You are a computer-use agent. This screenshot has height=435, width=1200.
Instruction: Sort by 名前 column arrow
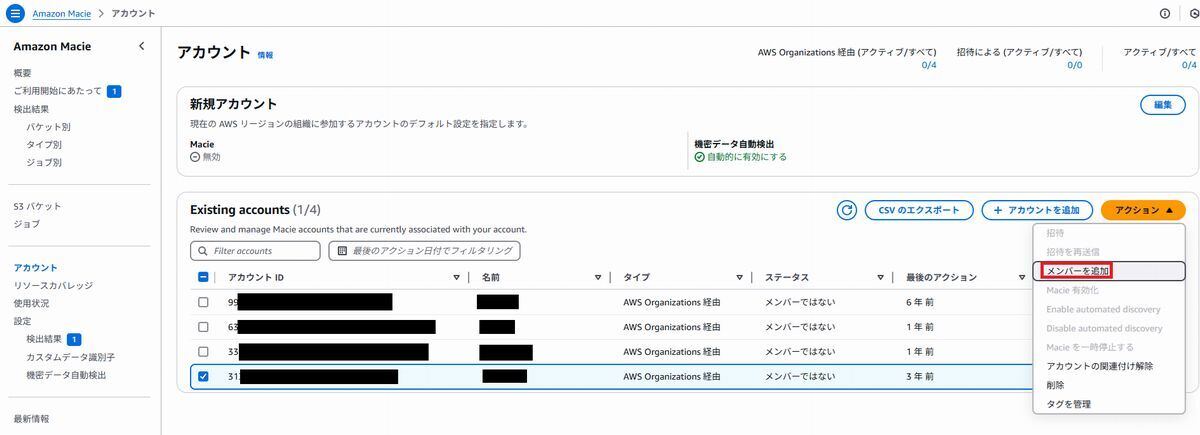(598, 278)
